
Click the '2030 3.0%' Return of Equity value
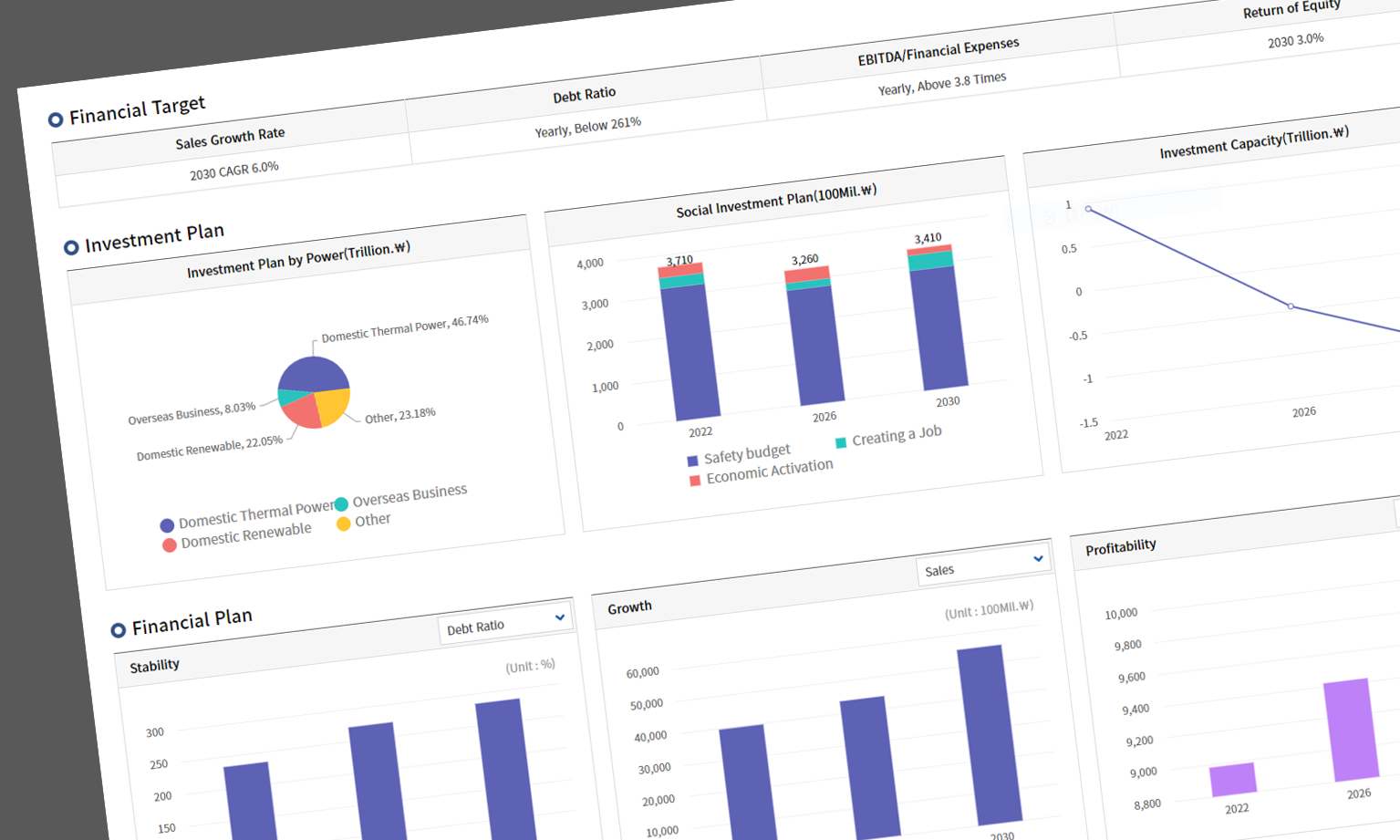pos(1296,41)
